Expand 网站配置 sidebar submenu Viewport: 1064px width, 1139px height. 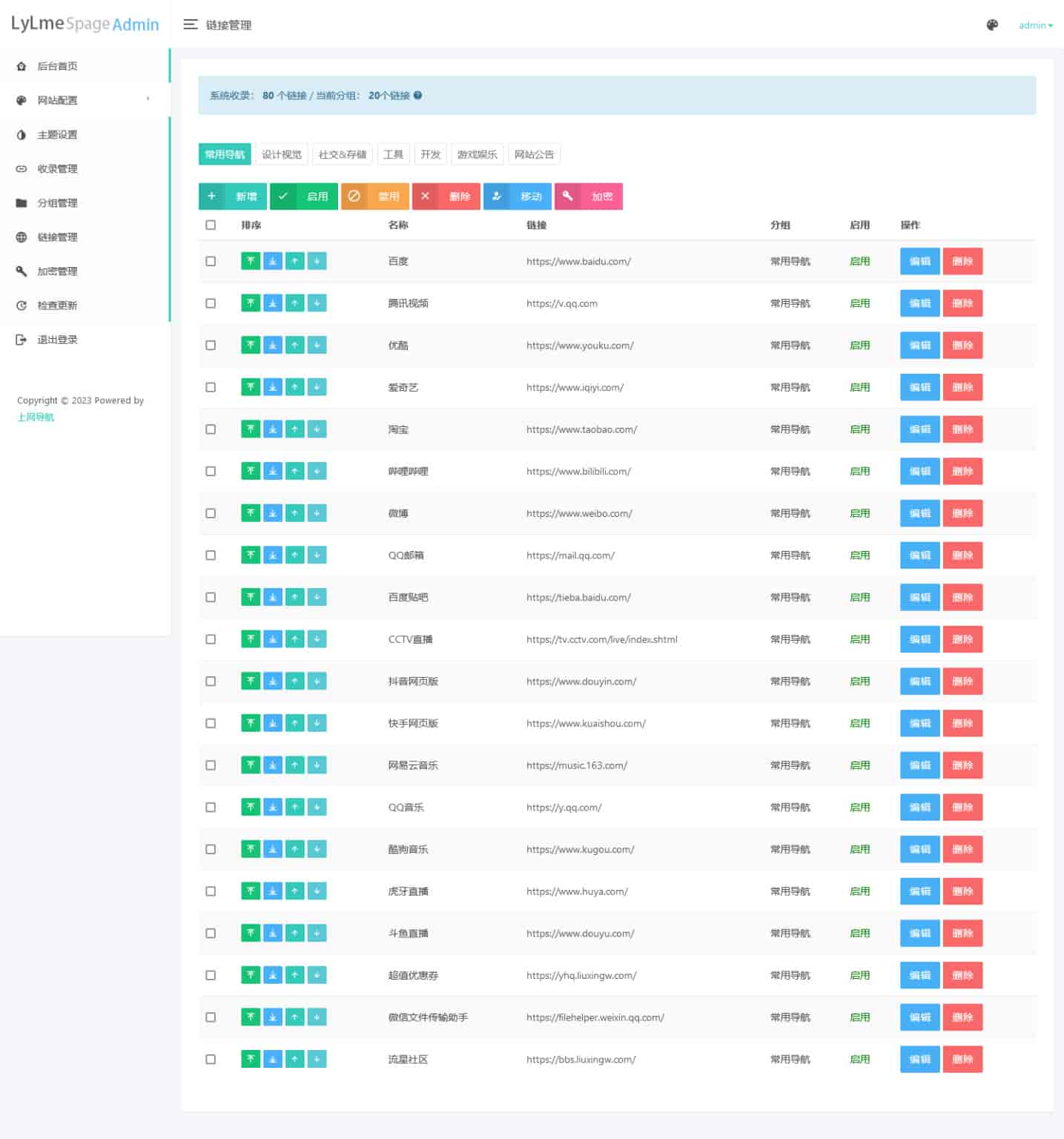click(85, 100)
